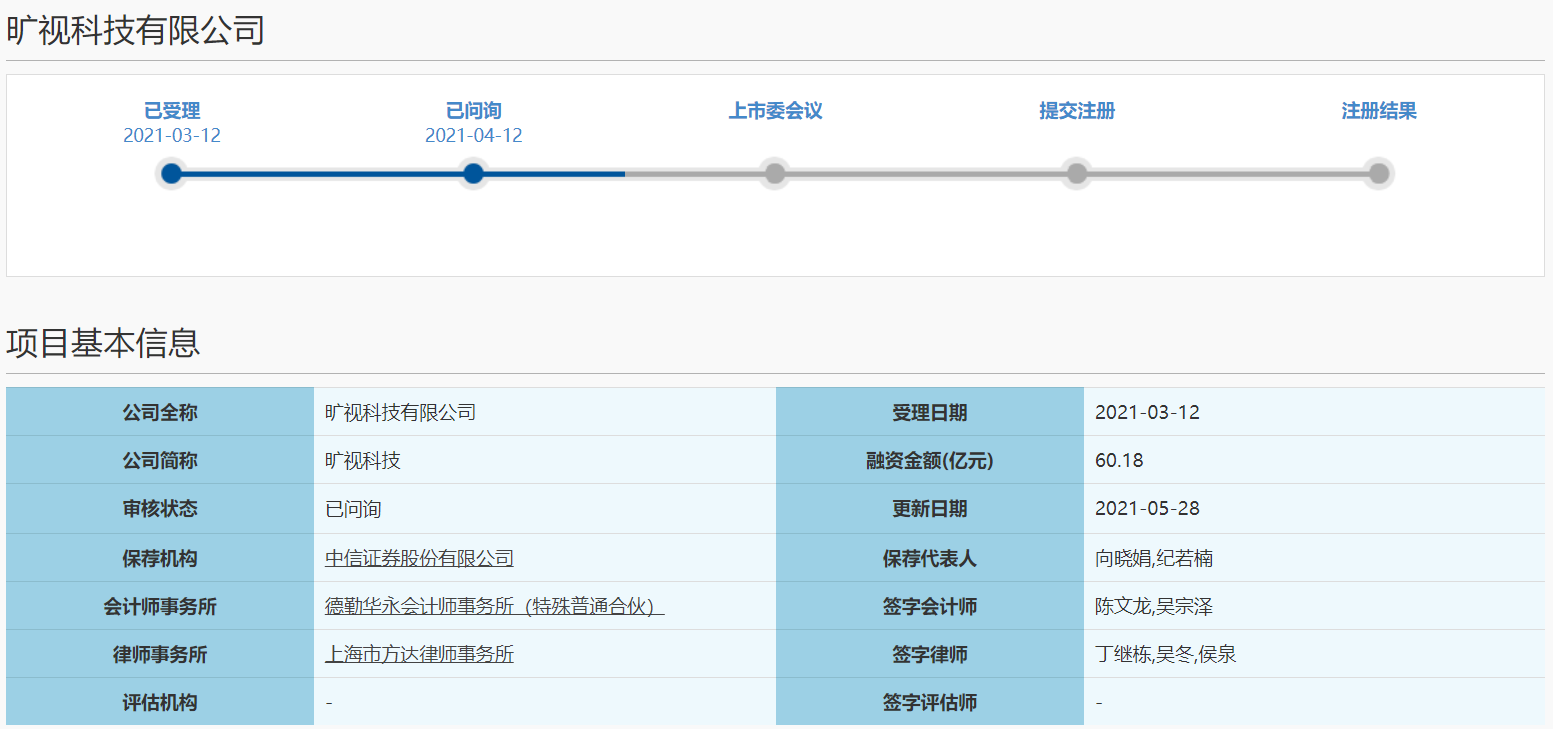The width and height of the screenshot is (1553, 729).
Task: Click the date 2021-04-12 under 已问询
Action: [474, 136]
